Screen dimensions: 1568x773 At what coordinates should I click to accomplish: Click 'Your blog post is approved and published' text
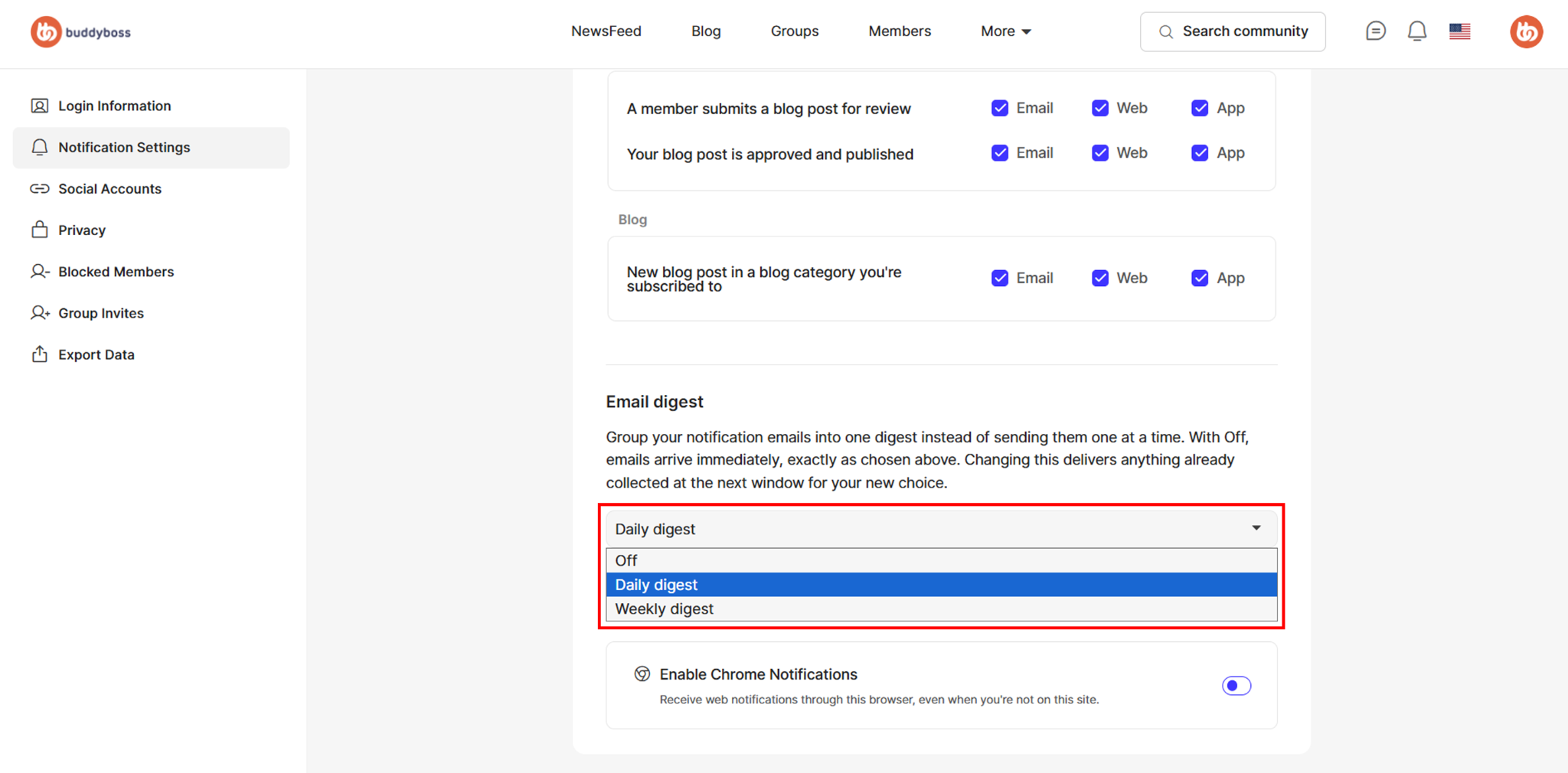769,154
